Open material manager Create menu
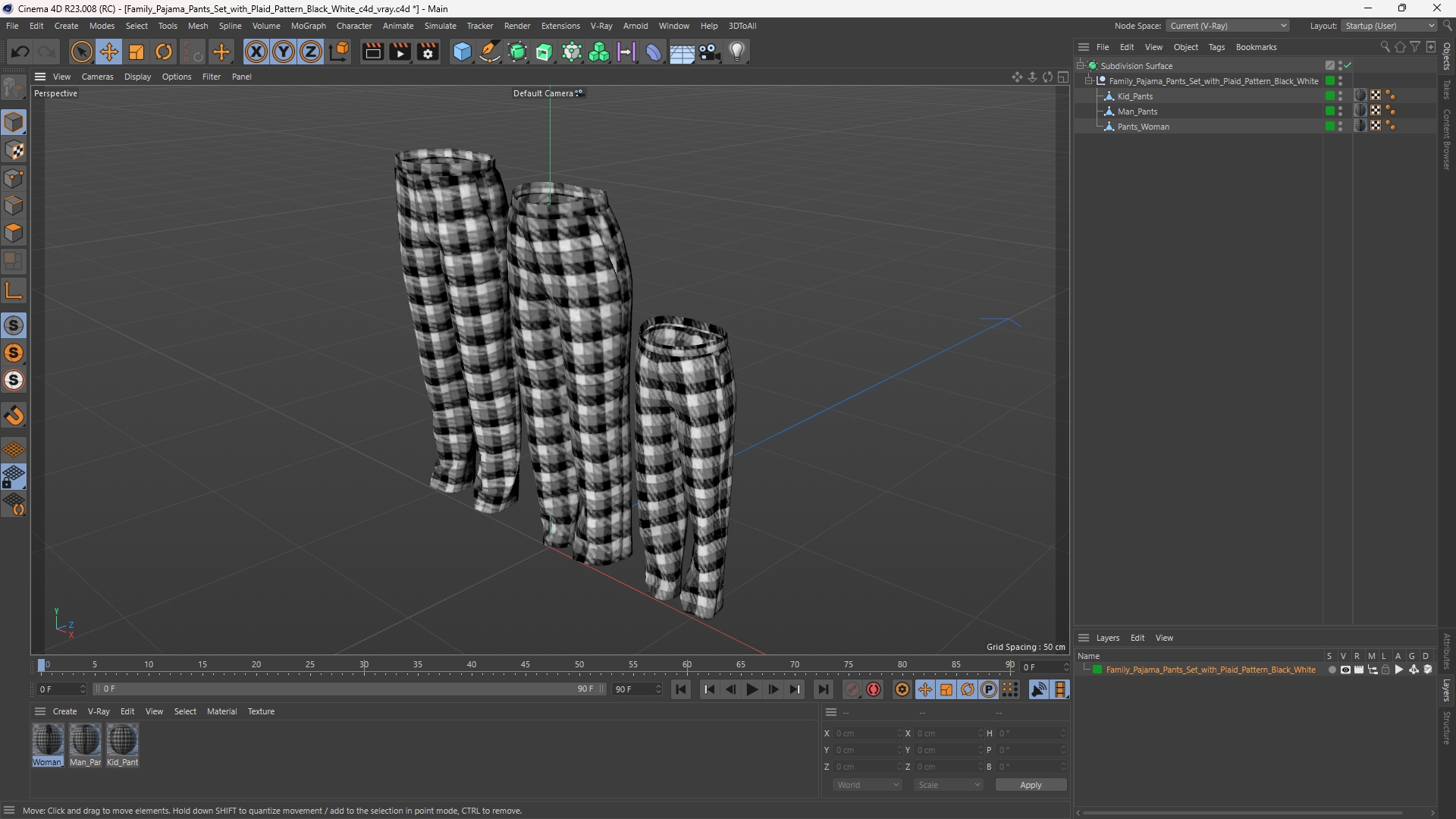 64,711
